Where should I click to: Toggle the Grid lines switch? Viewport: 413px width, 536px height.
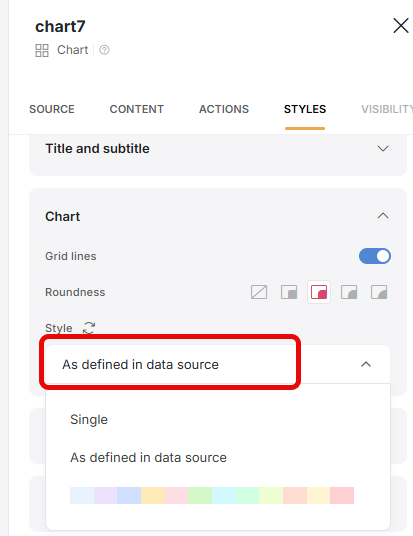[375, 256]
